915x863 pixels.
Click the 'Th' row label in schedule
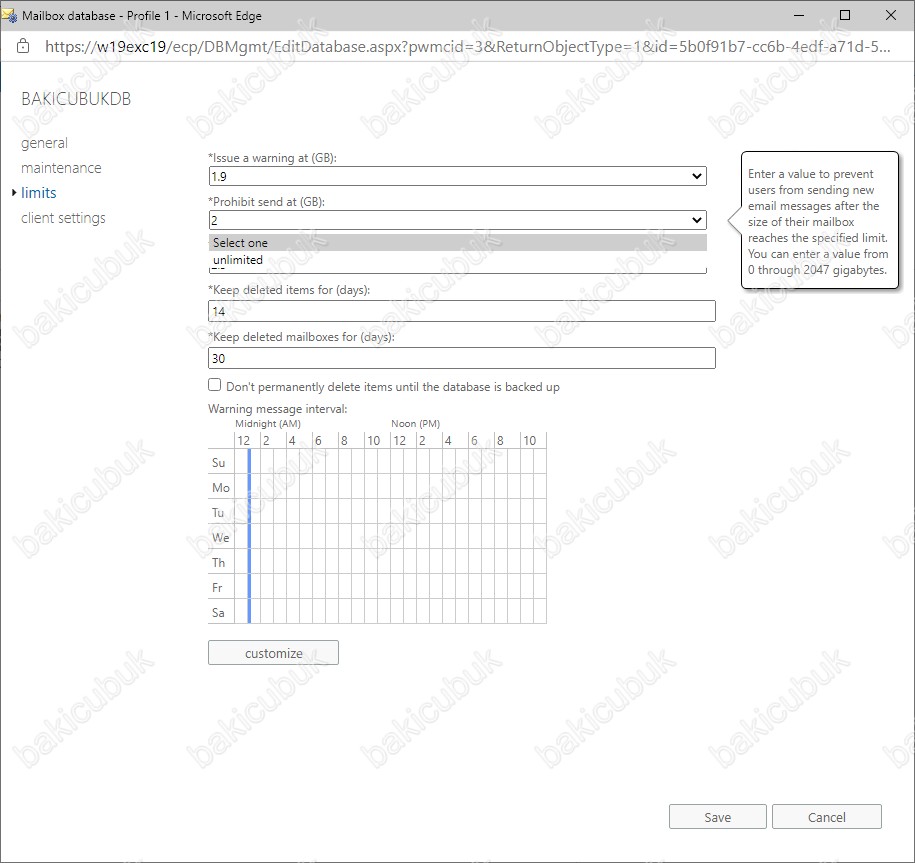click(x=218, y=562)
